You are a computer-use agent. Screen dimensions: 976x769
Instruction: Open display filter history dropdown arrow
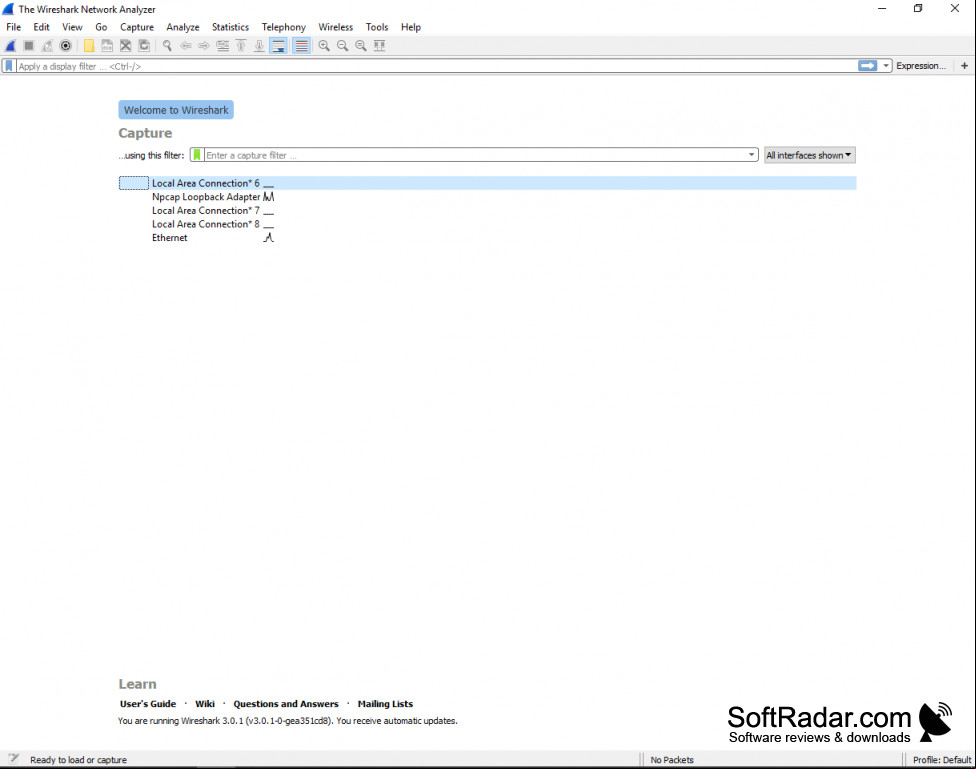[x=886, y=66]
